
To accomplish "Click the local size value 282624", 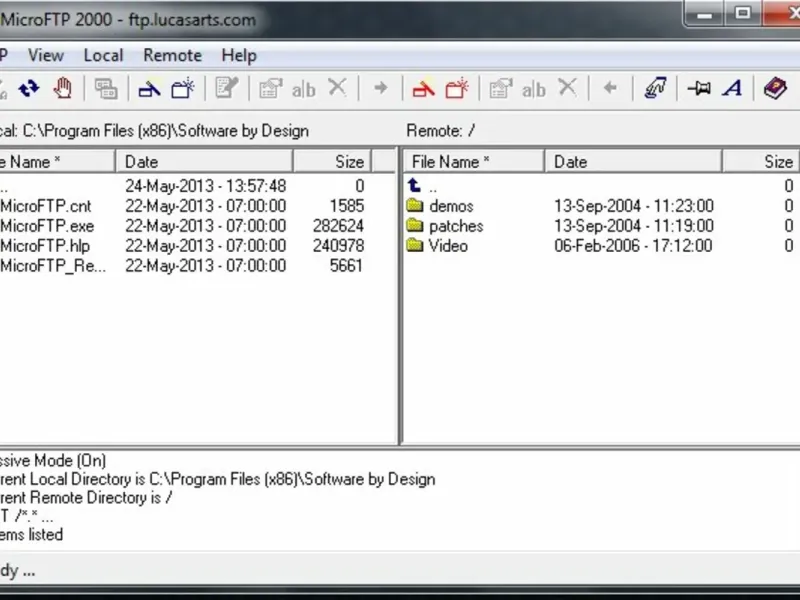I will click(338, 226).
